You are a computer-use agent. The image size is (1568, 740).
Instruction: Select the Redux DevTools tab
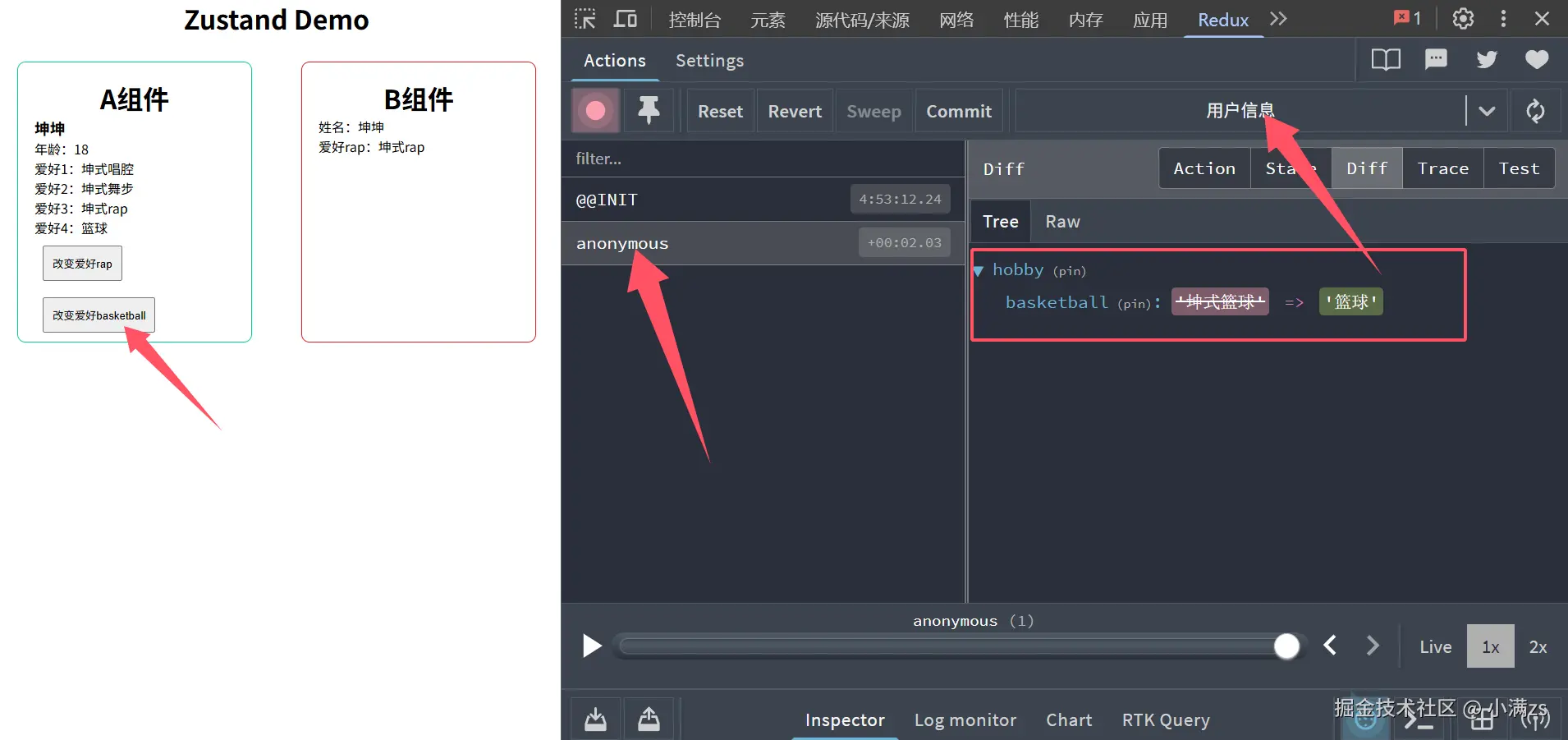click(x=1223, y=20)
